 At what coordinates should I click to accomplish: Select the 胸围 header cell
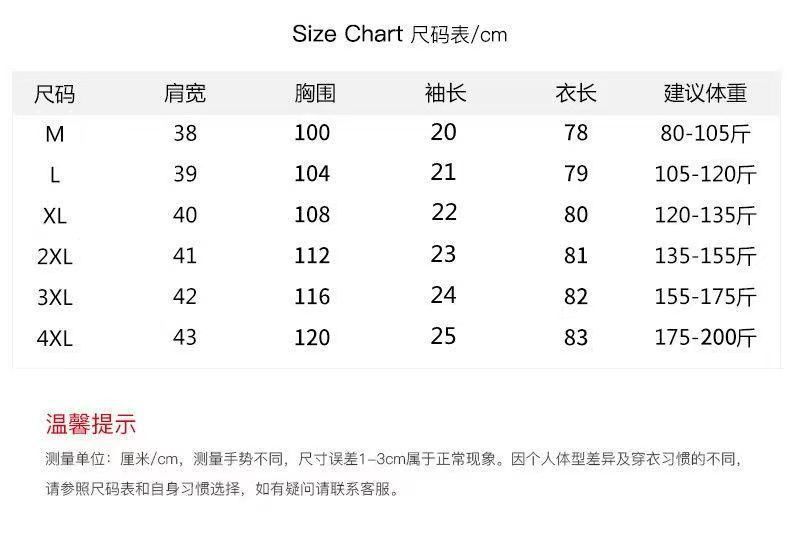(x=315, y=93)
